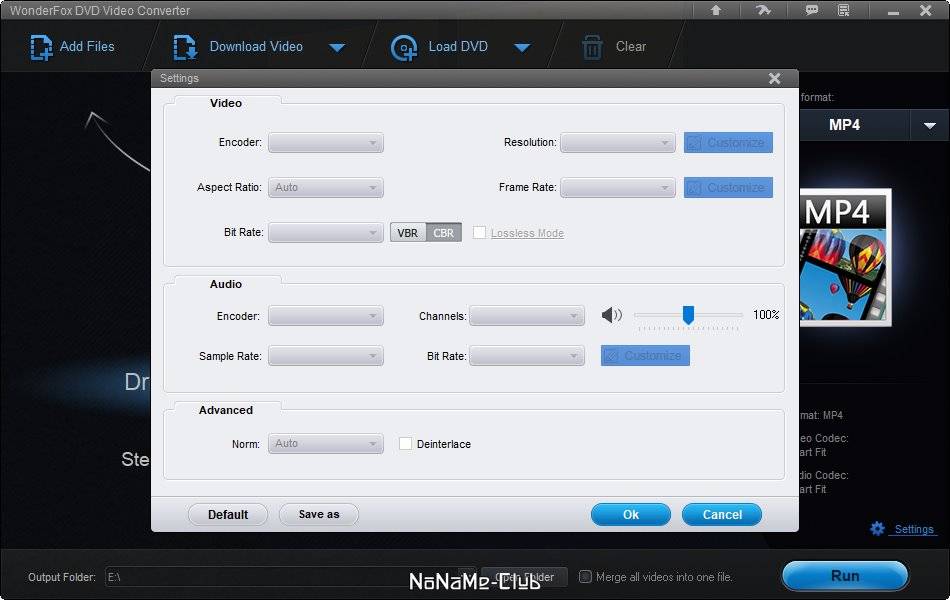
Task: Click the Add Files label
Action: [87, 47]
